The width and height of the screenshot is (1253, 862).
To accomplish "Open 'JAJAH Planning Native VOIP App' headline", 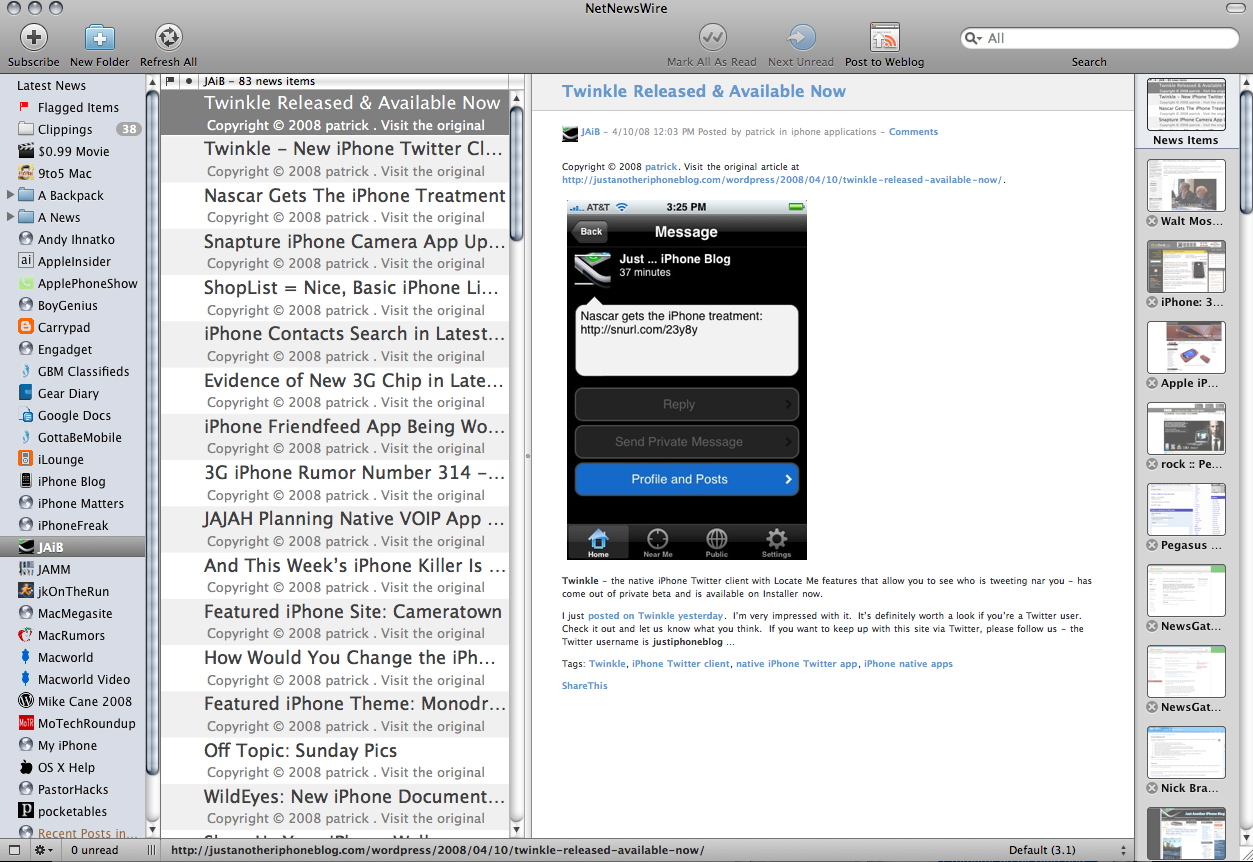I will [x=355, y=518].
